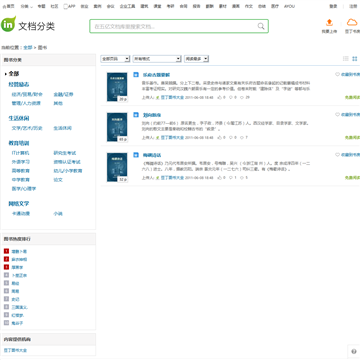Click the heart favorite icon for 梅磵诗话
The height and width of the screenshot is (360, 360).
coord(337,155)
